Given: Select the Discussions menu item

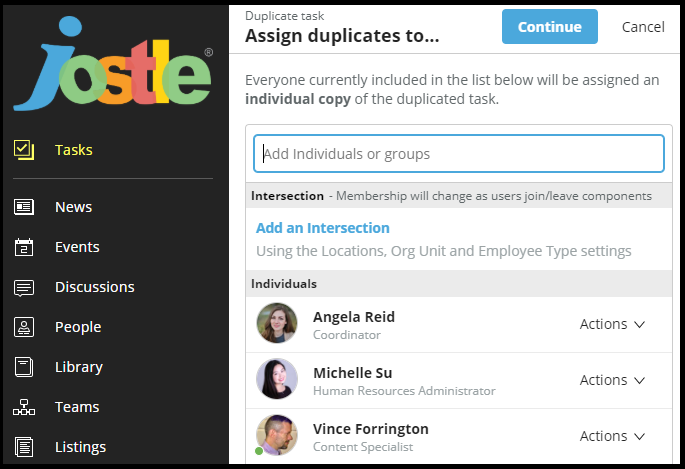Looking at the screenshot, I should (x=94, y=287).
